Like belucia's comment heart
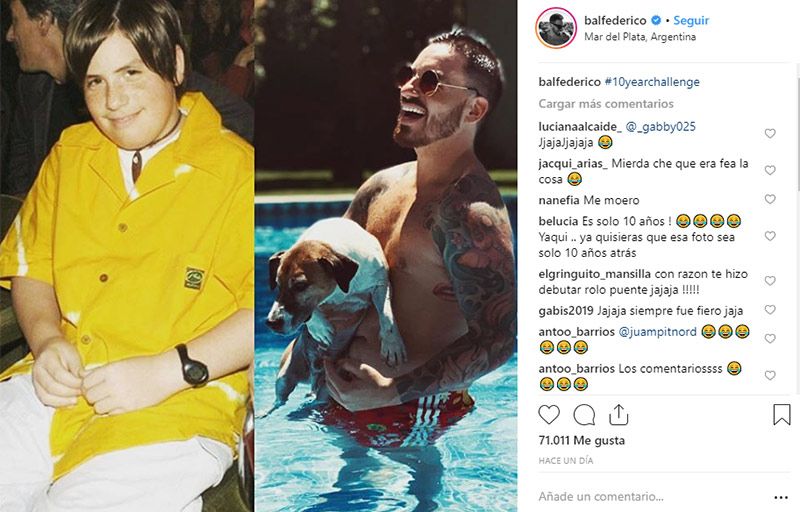Viewport: 800px width, 512px height. point(770,236)
